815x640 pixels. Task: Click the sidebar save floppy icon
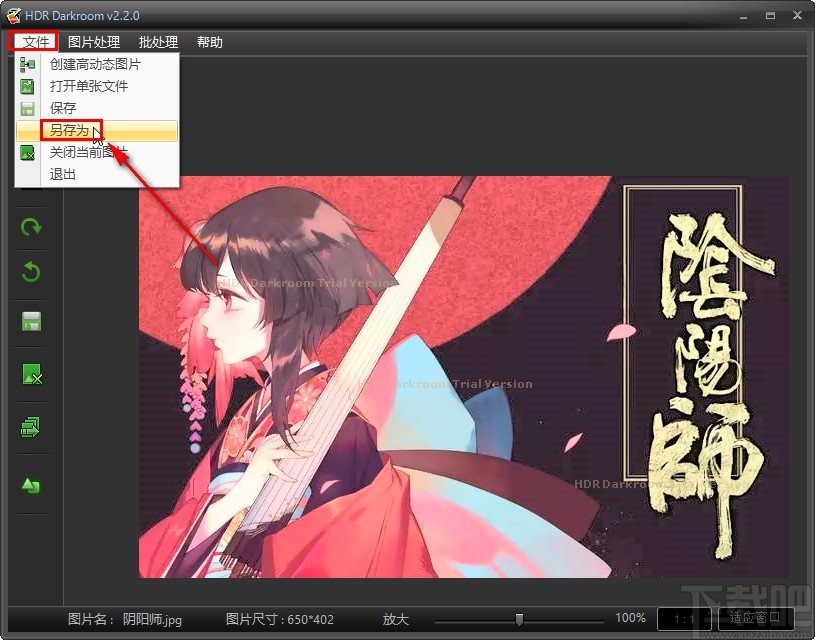(x=31, y=322)
